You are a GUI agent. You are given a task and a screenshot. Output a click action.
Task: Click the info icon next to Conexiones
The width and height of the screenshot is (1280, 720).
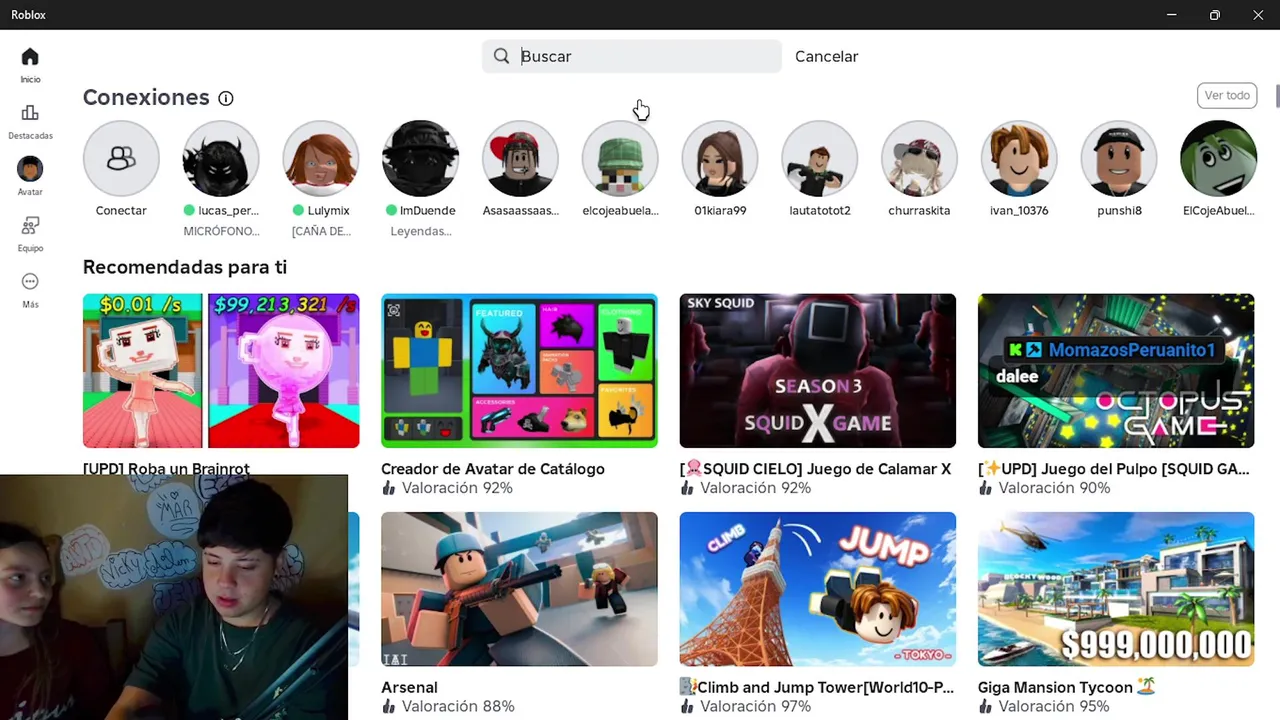[x=226, y=98]
